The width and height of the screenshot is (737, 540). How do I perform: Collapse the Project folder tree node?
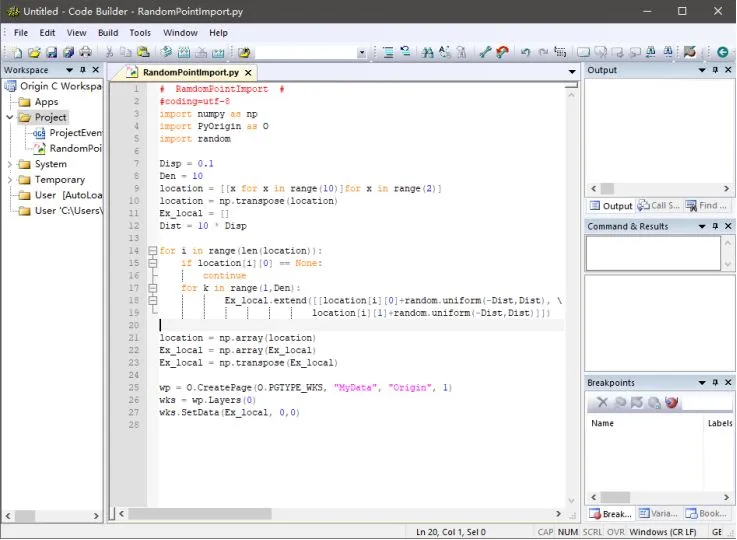(9, 117)
